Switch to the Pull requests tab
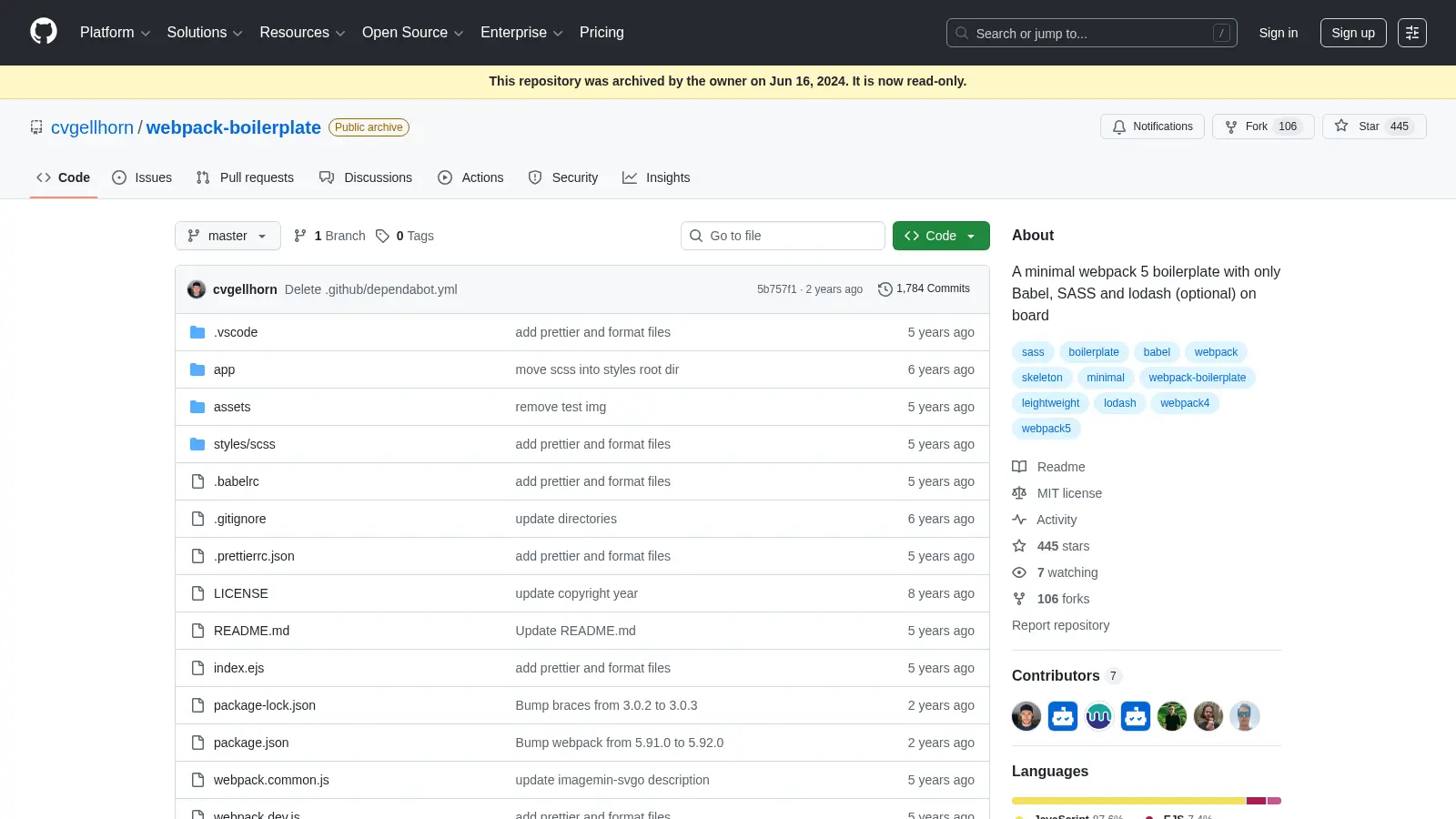 pyautogui.click(x=245, y=177)
